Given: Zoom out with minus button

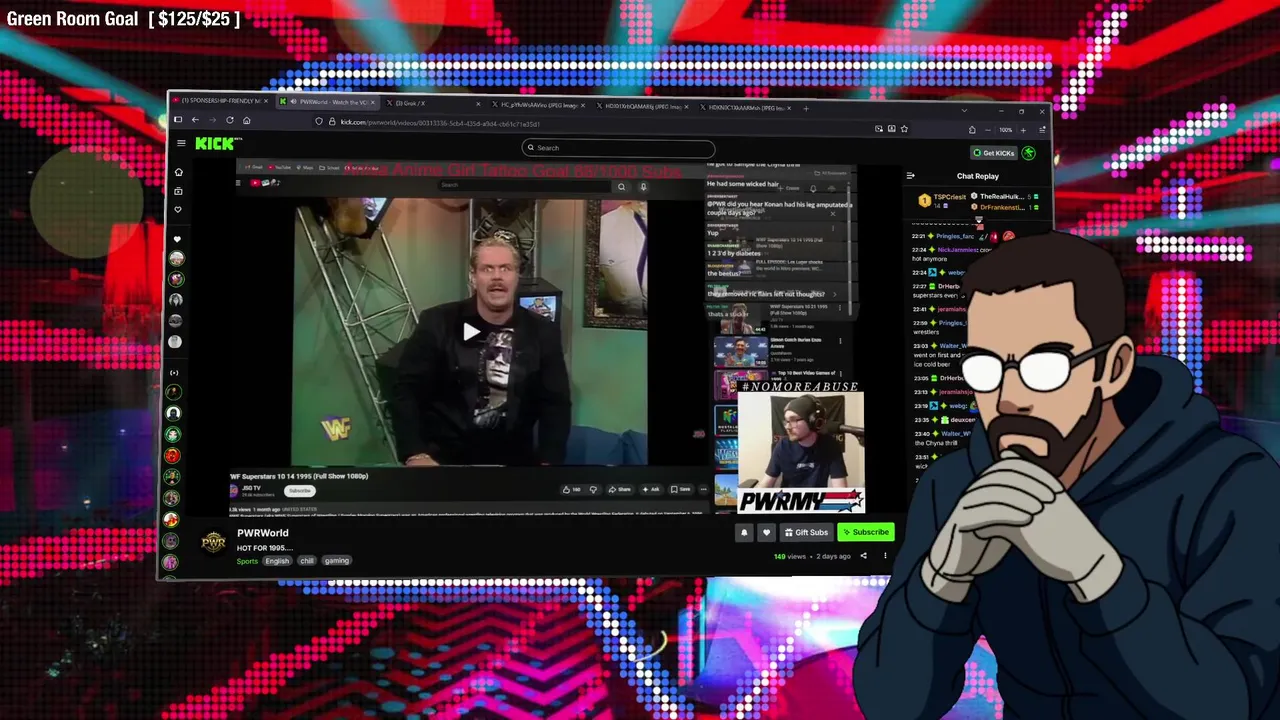Looking at the screenshot, I should [987, 130].
